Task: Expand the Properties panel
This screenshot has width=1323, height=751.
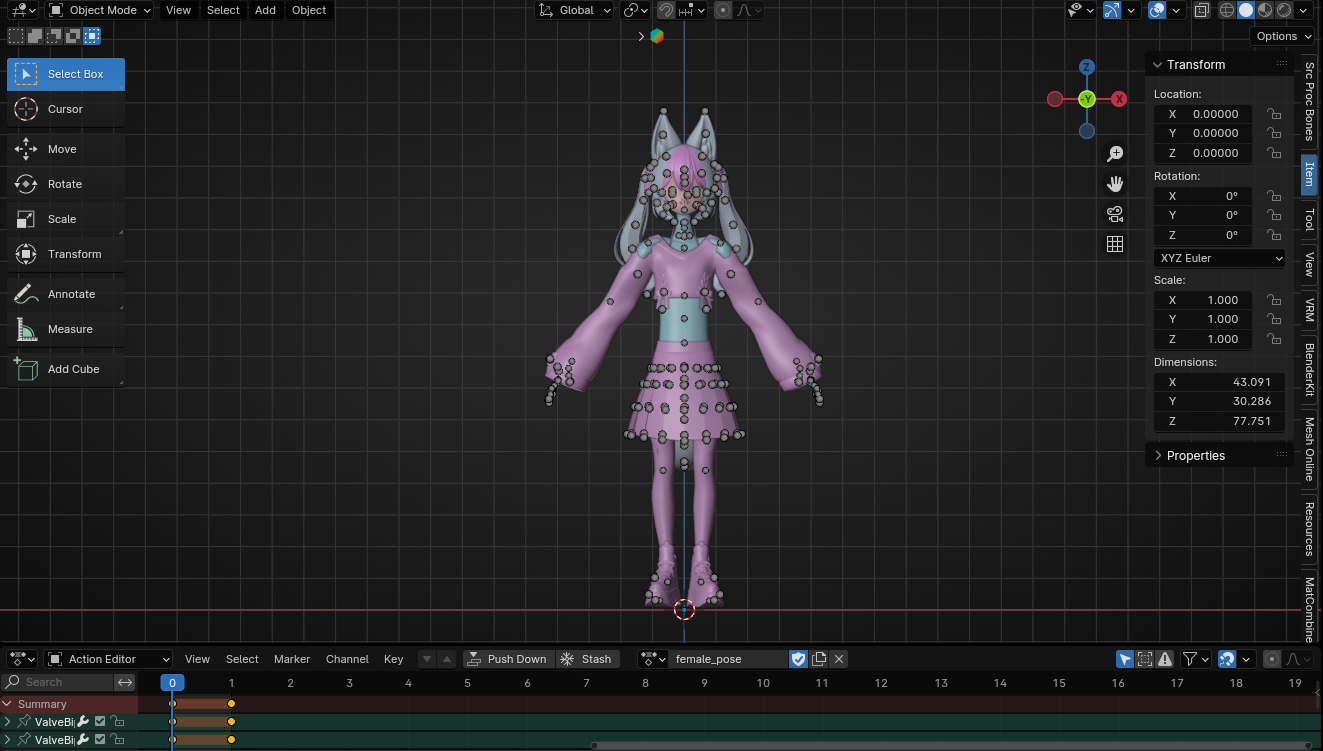Action: 1158,456
